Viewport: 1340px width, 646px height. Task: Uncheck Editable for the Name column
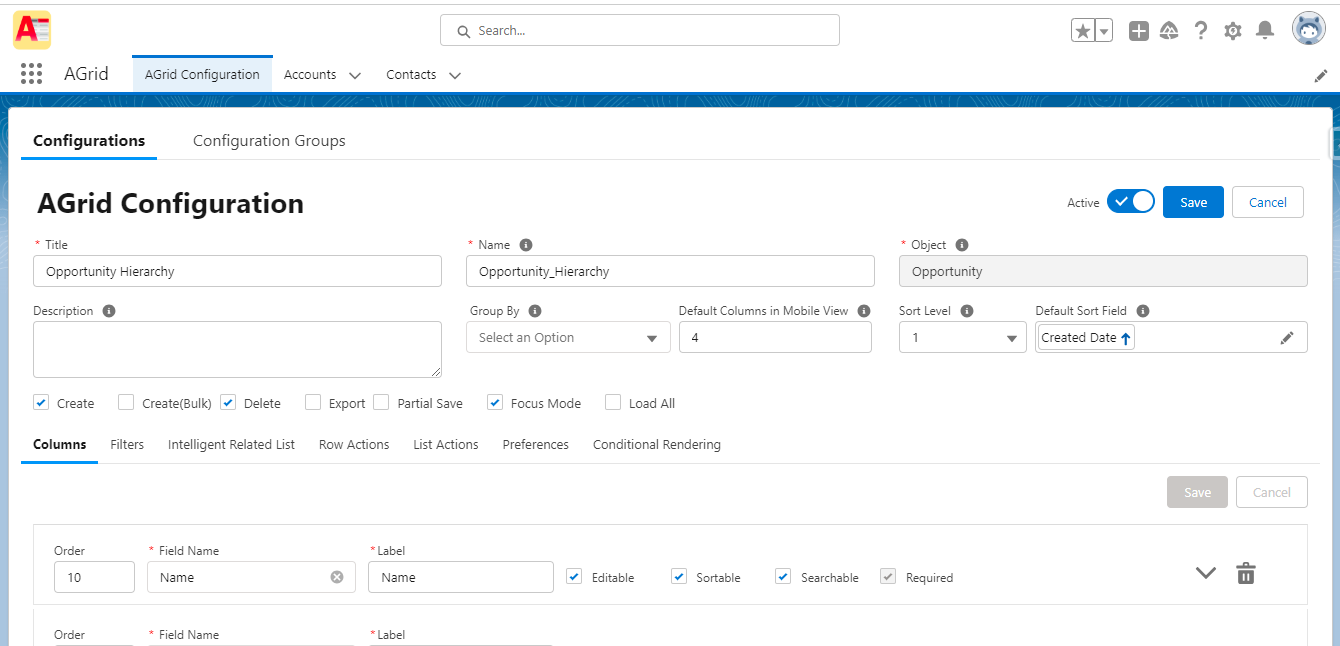(574, 576)
